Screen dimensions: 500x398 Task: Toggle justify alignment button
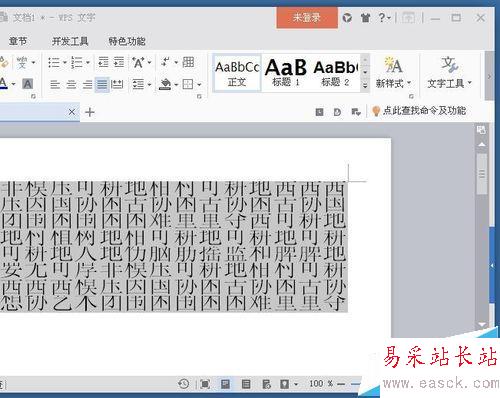tap(102, 84)
